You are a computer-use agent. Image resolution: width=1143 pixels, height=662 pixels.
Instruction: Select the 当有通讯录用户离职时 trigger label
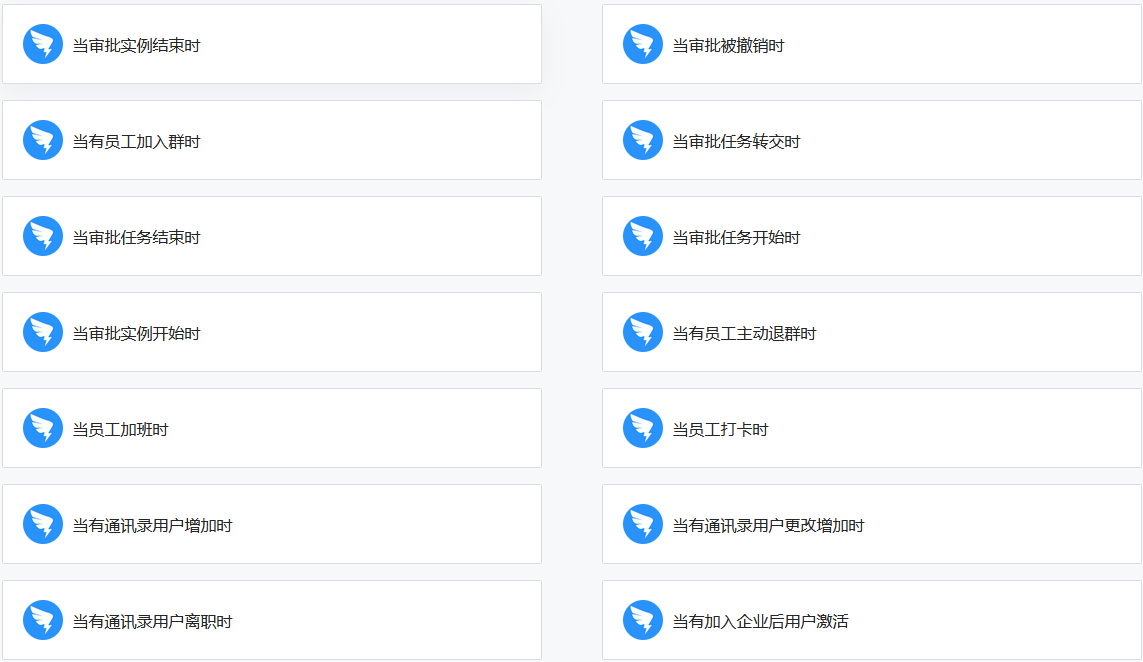pyautogui.click(x=152, y=622)
